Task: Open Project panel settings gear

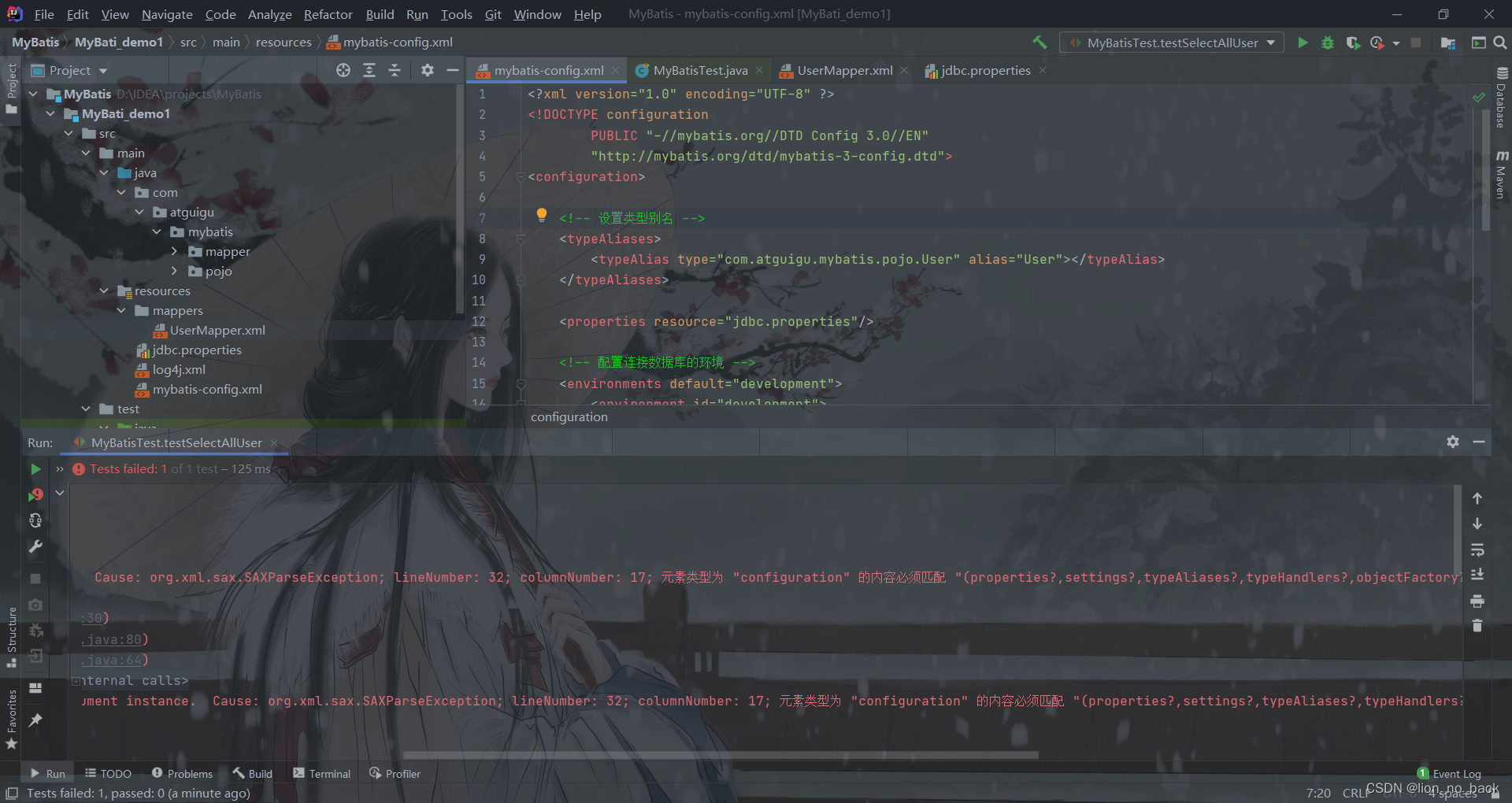Action: pos(428,70)
